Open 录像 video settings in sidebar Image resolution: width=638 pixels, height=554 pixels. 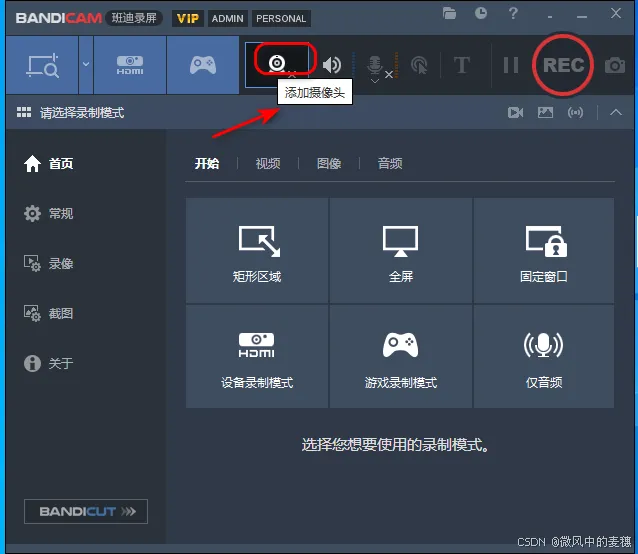tap(49, 264)
